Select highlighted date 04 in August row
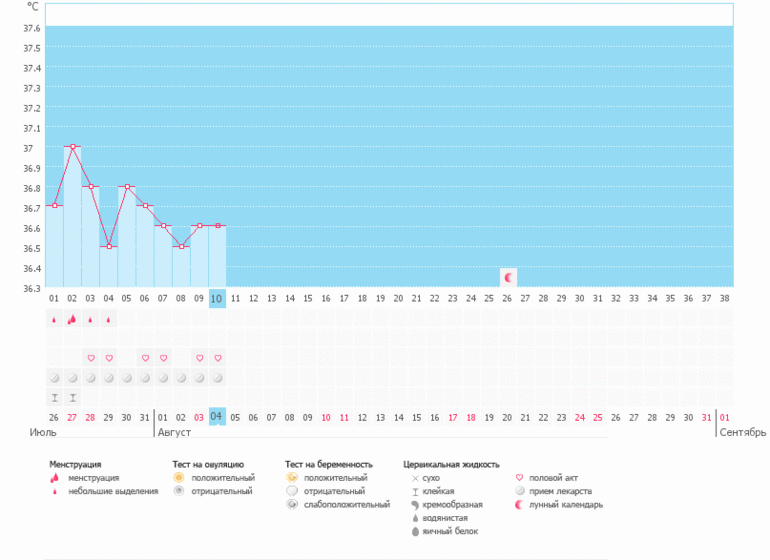The image size is (770, 560). click(x=217, y=417)
